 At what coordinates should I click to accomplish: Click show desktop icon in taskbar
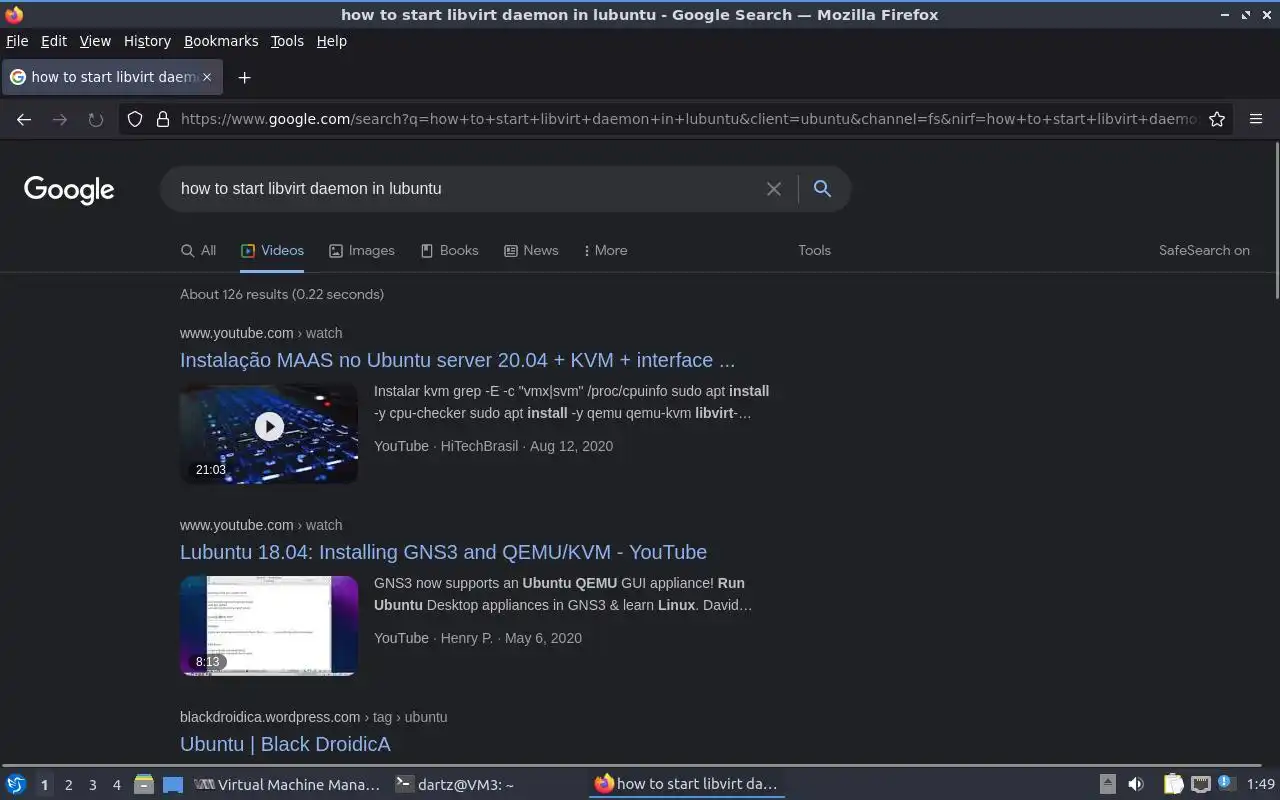[x=173, y=785]
